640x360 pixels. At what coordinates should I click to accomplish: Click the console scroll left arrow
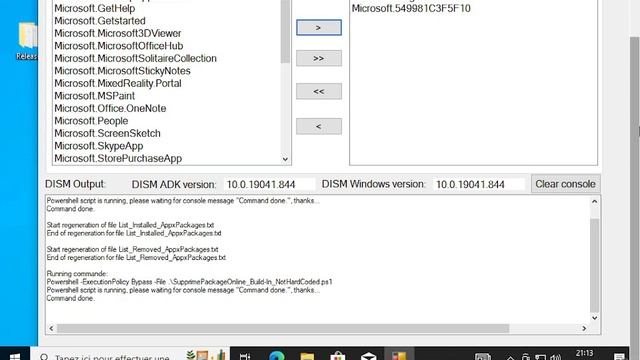[x=51, y=328]
